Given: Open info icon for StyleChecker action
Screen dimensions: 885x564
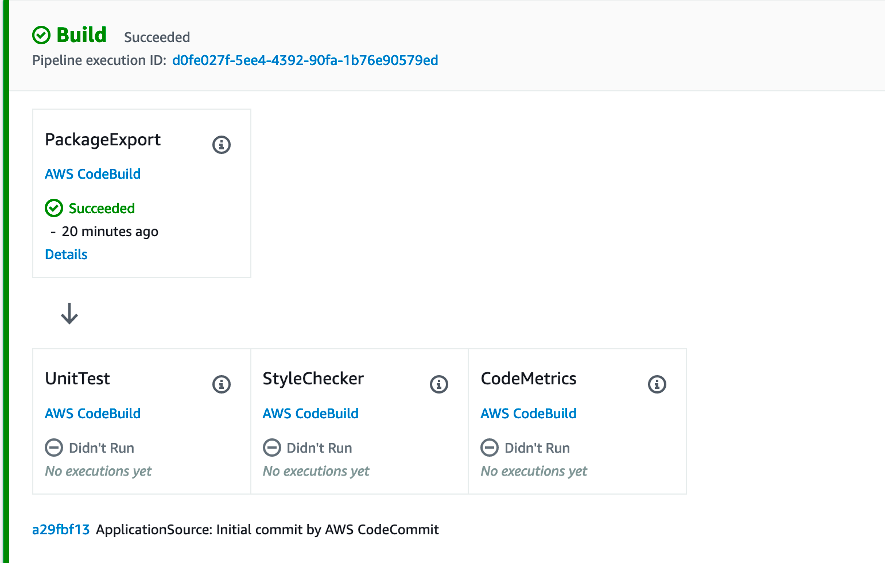Looking at the screenshot, I should pyautogui.click(x=439, y=384).
